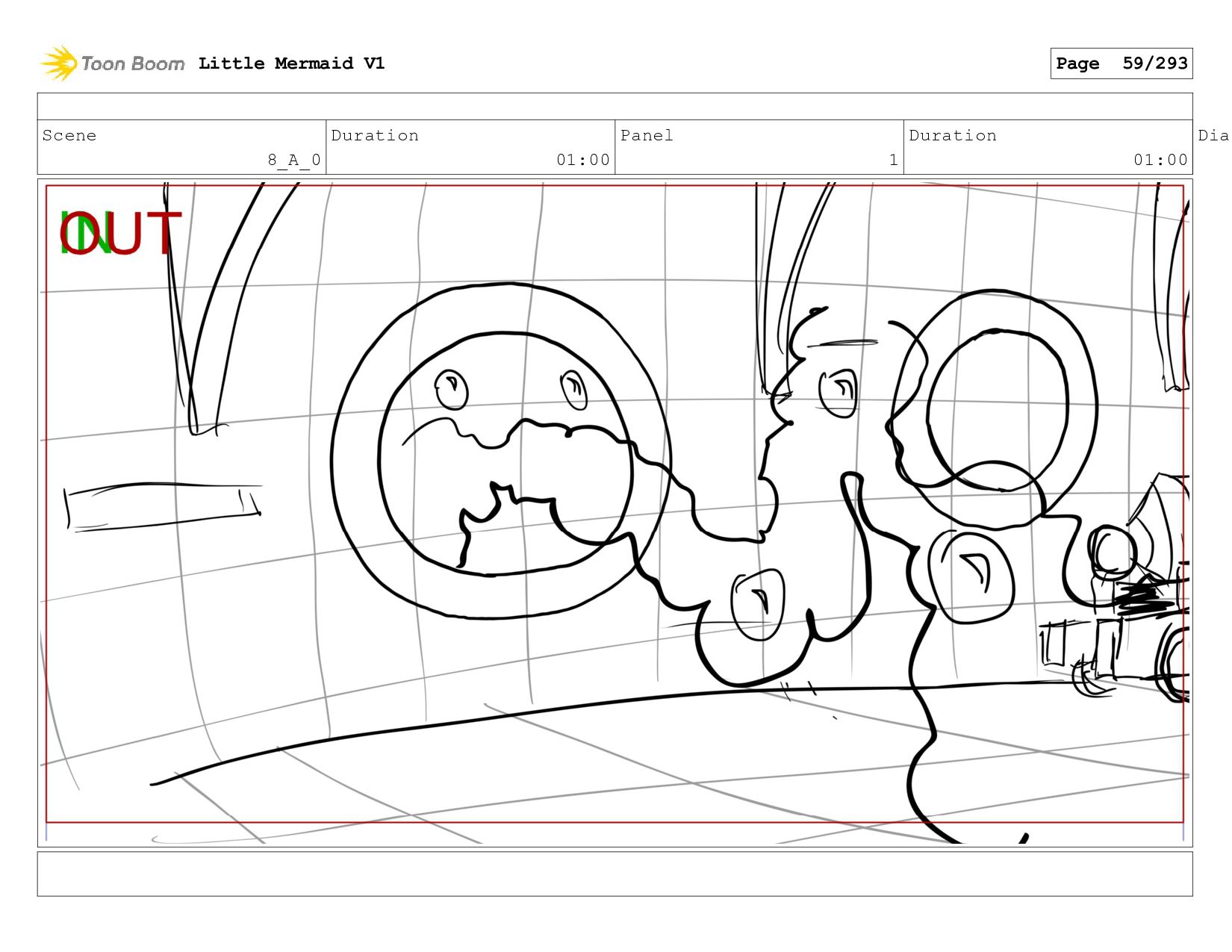Click the 'Page 59/293' box
This screenshot has height=952, width=1232.
[x=1121, y=63]
